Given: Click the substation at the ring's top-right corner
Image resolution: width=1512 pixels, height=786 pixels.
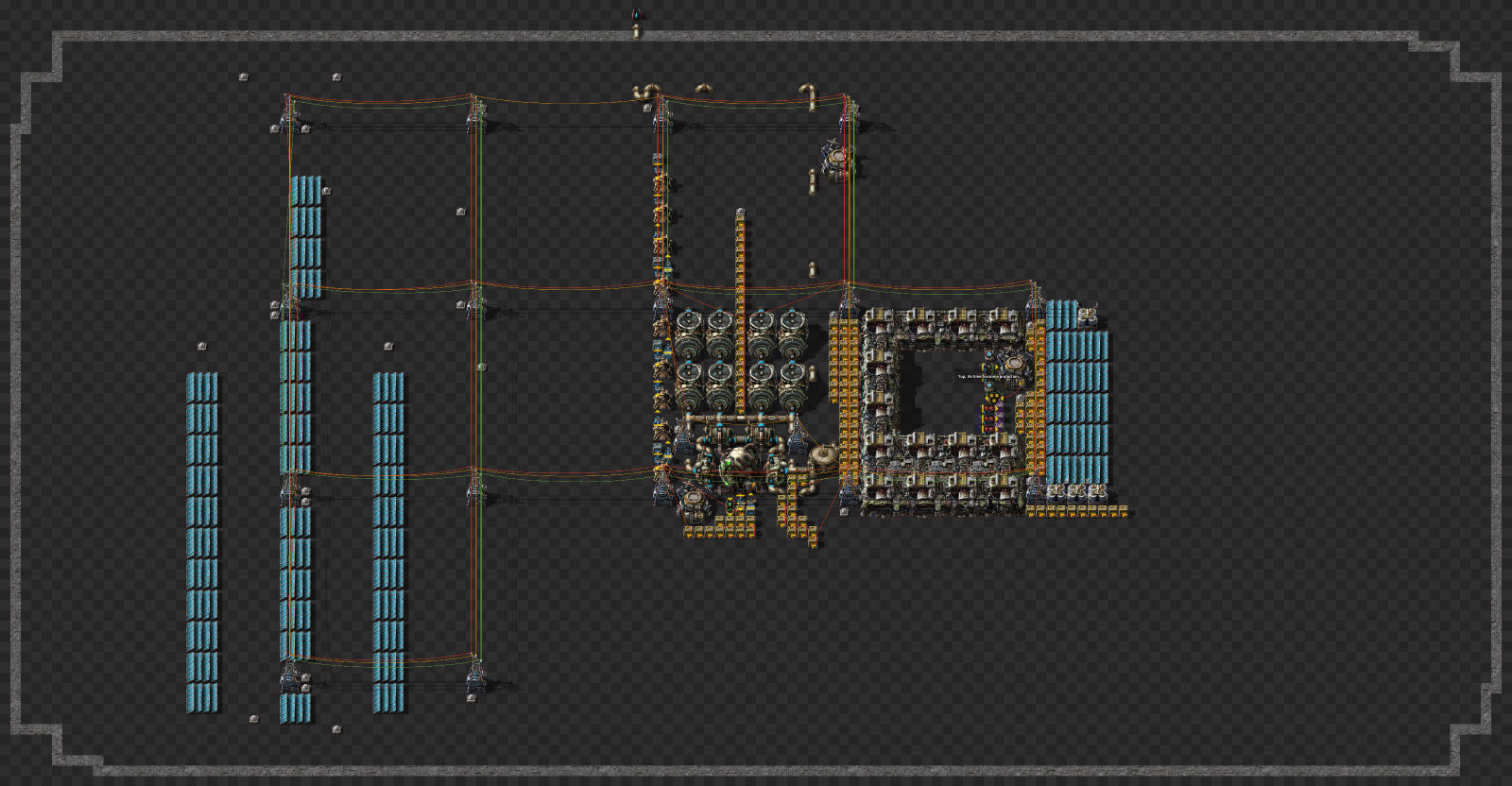Looking at the screenshot, I should [1034, 301].
